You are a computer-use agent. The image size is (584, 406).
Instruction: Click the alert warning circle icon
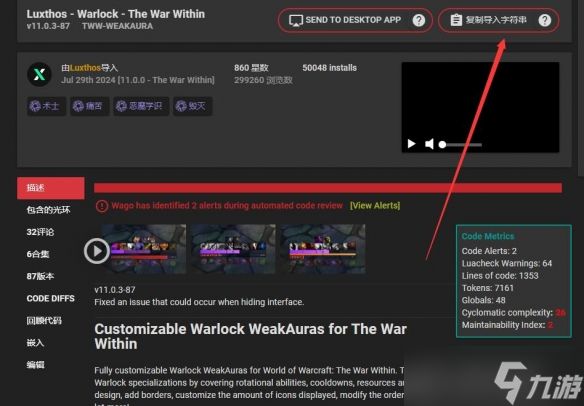(x=101, y=206)
